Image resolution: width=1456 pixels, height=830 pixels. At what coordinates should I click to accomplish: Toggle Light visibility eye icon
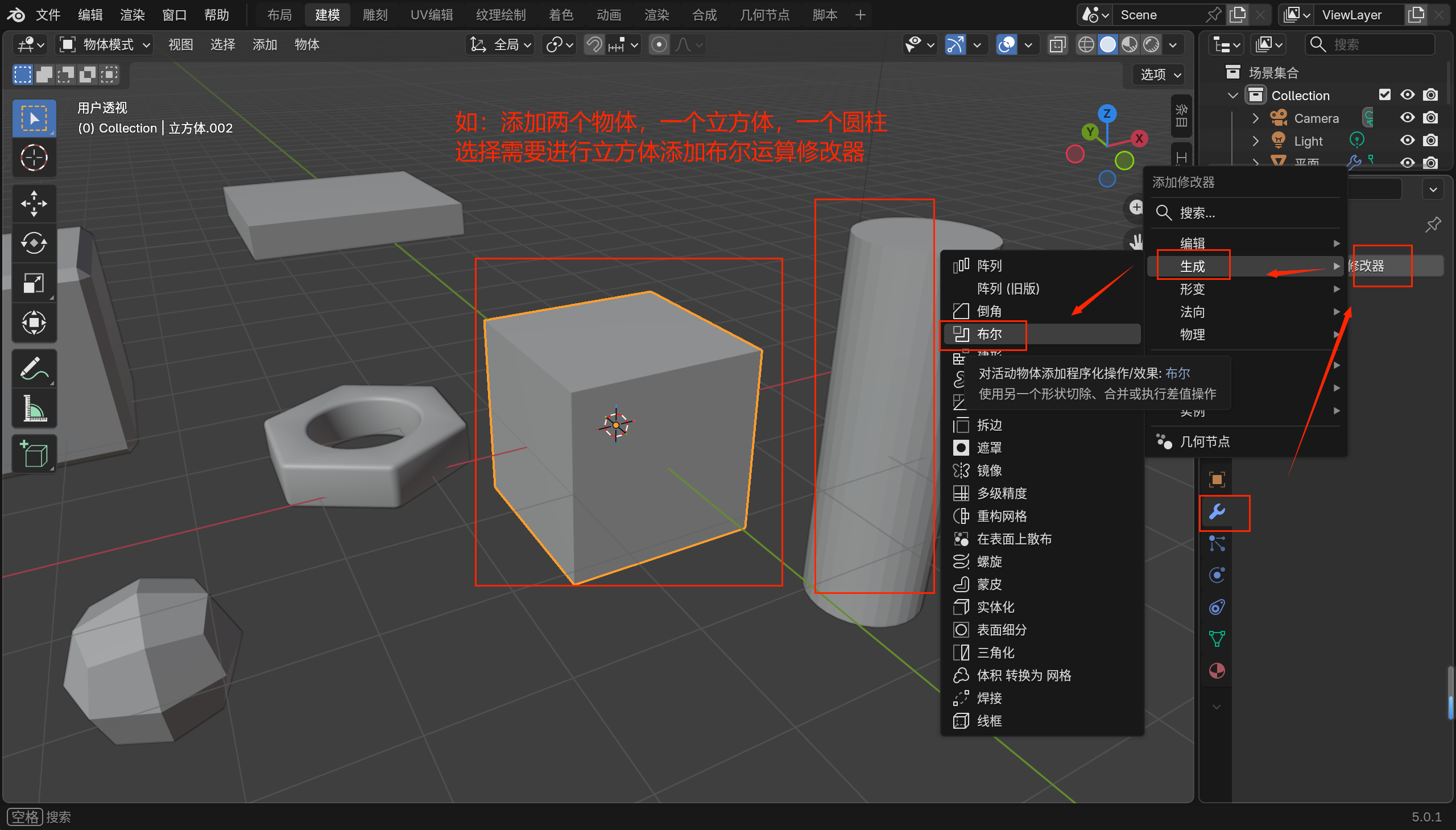click(x=1407, y=141)
